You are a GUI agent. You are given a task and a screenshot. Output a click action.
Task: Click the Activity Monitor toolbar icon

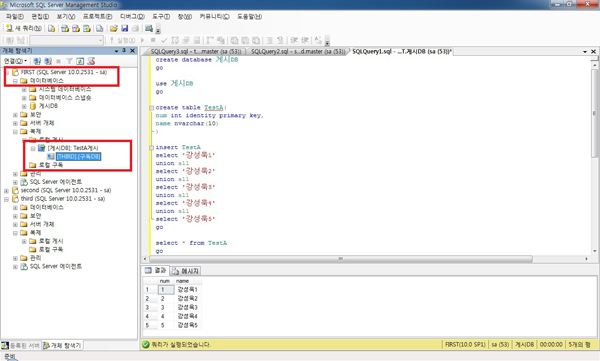149,28
